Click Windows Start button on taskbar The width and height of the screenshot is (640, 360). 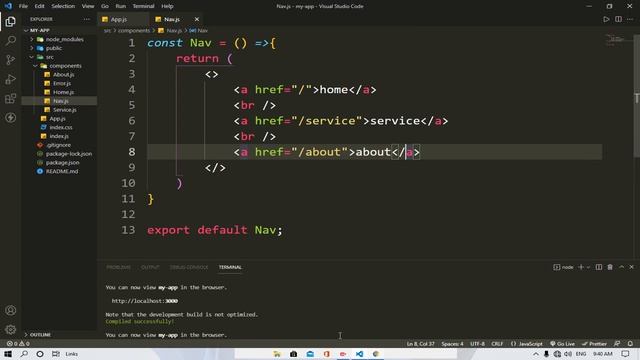8,354
